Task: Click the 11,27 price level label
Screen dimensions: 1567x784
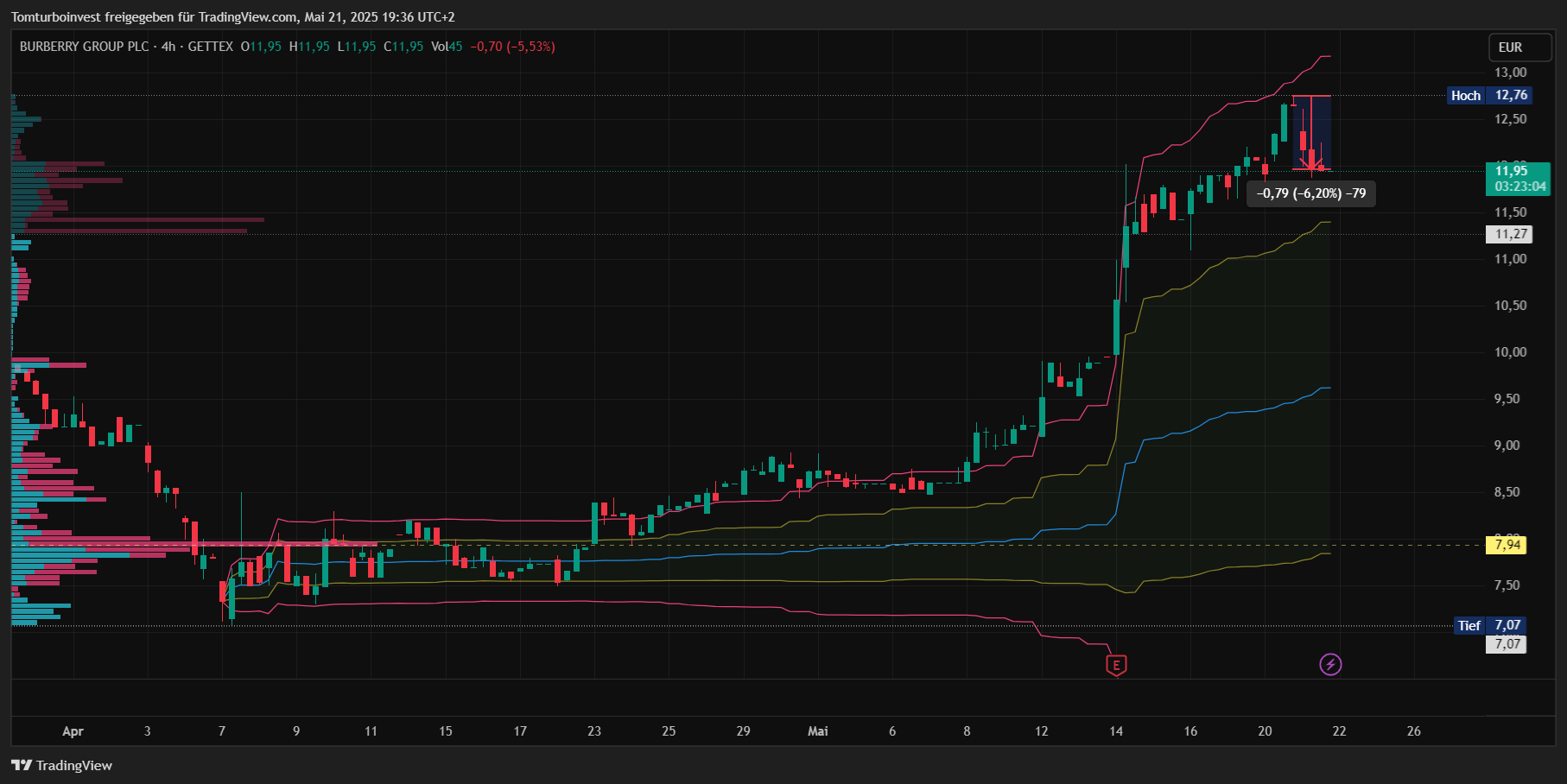Action: [x=1508, y=234]
